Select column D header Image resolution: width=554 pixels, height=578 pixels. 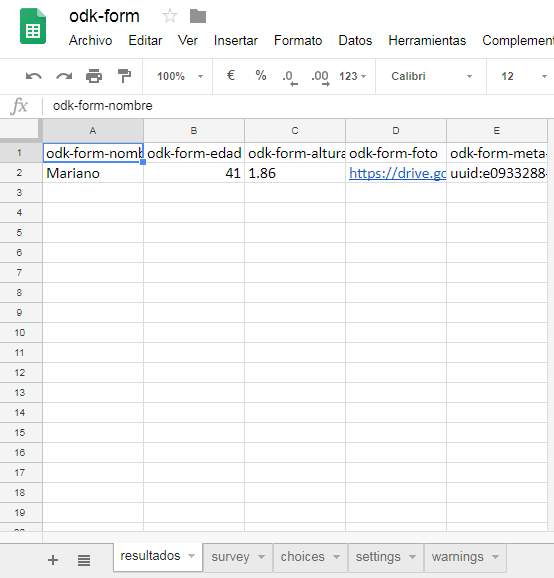tap(396, 130)
